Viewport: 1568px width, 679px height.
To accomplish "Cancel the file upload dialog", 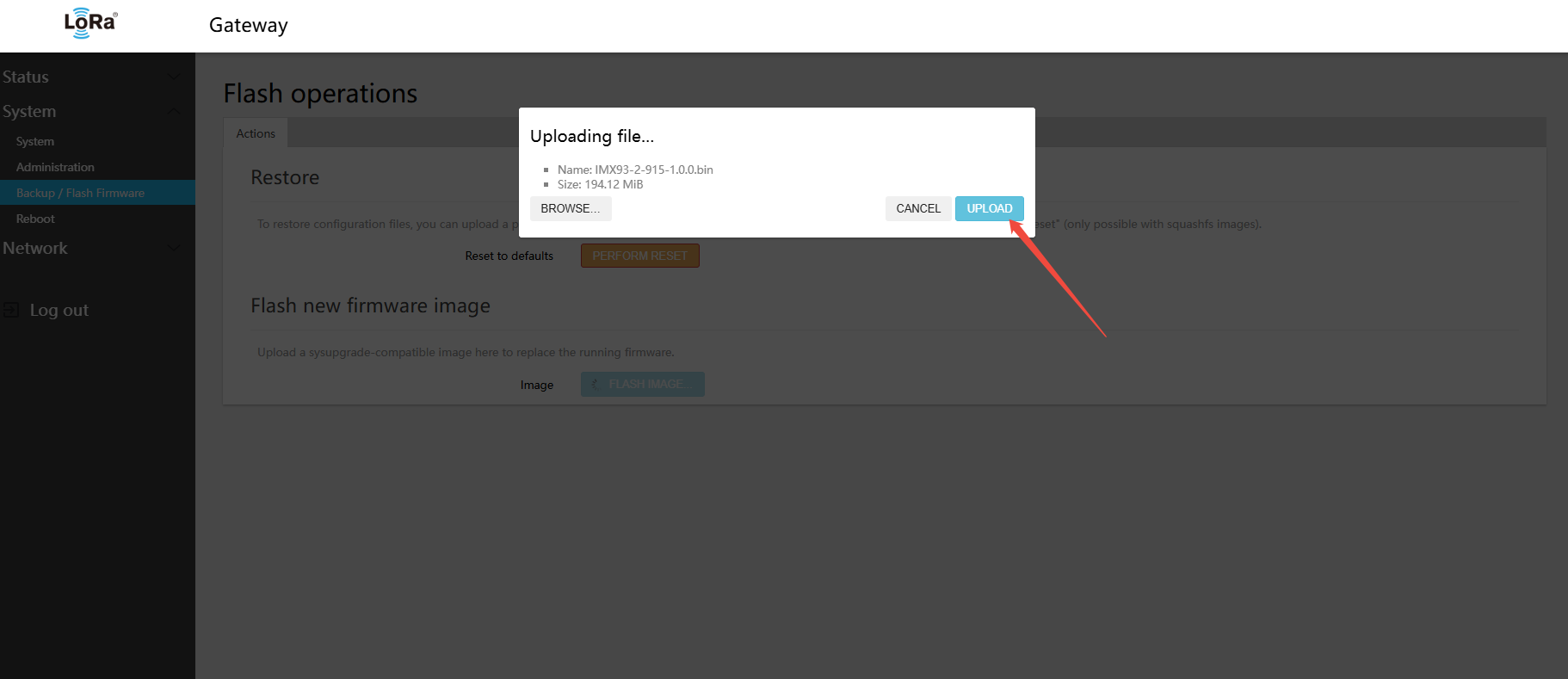I will coord(918,208).
